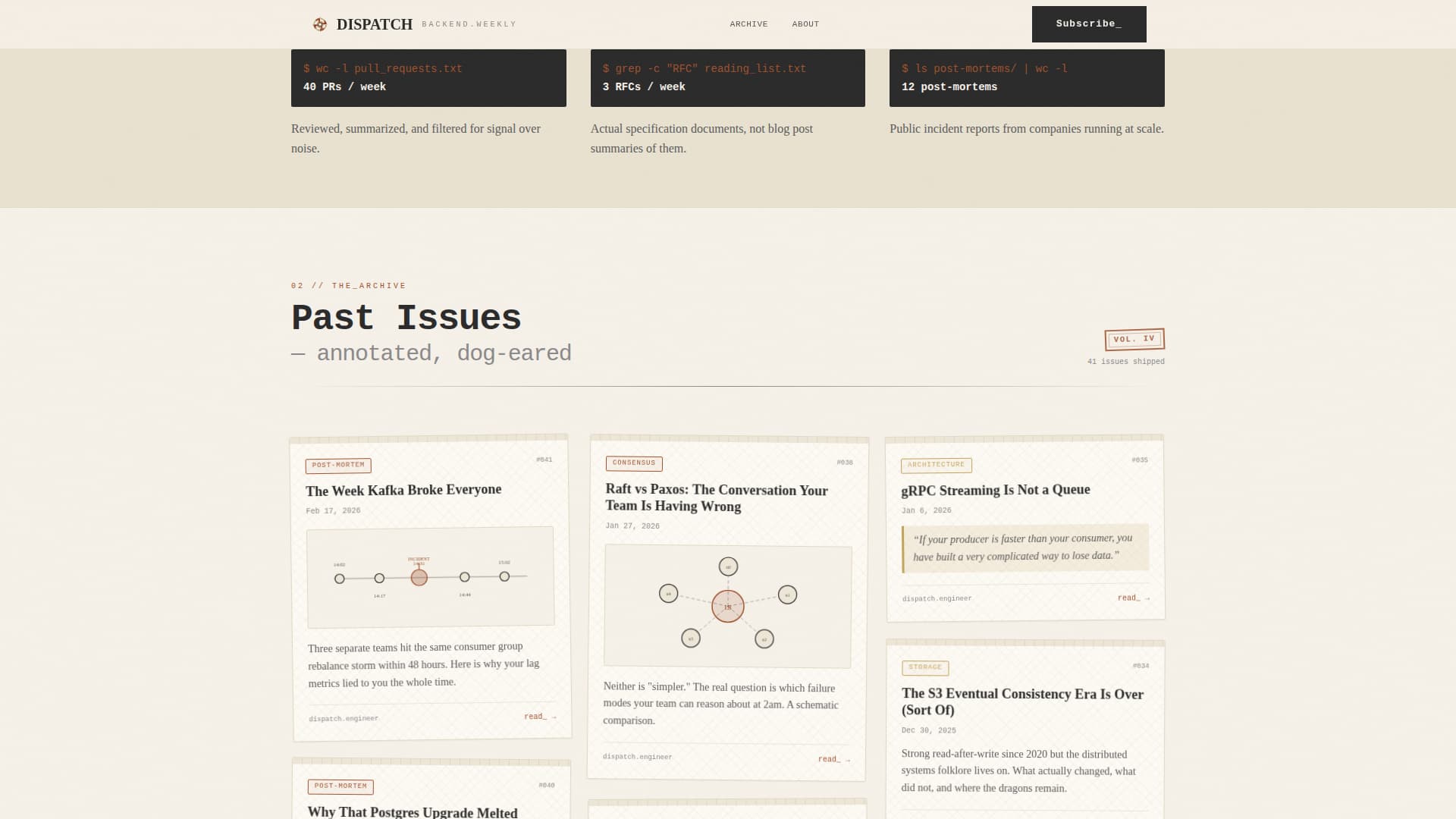
Task: Click the '40 PRs / week' terminal box
Action: 428,78
